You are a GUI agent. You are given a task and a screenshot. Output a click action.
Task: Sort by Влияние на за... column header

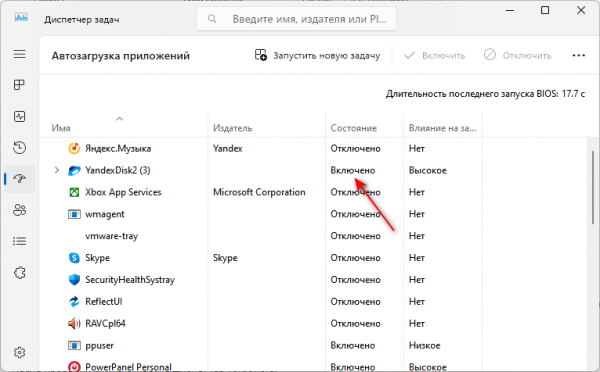click(442, 128)
